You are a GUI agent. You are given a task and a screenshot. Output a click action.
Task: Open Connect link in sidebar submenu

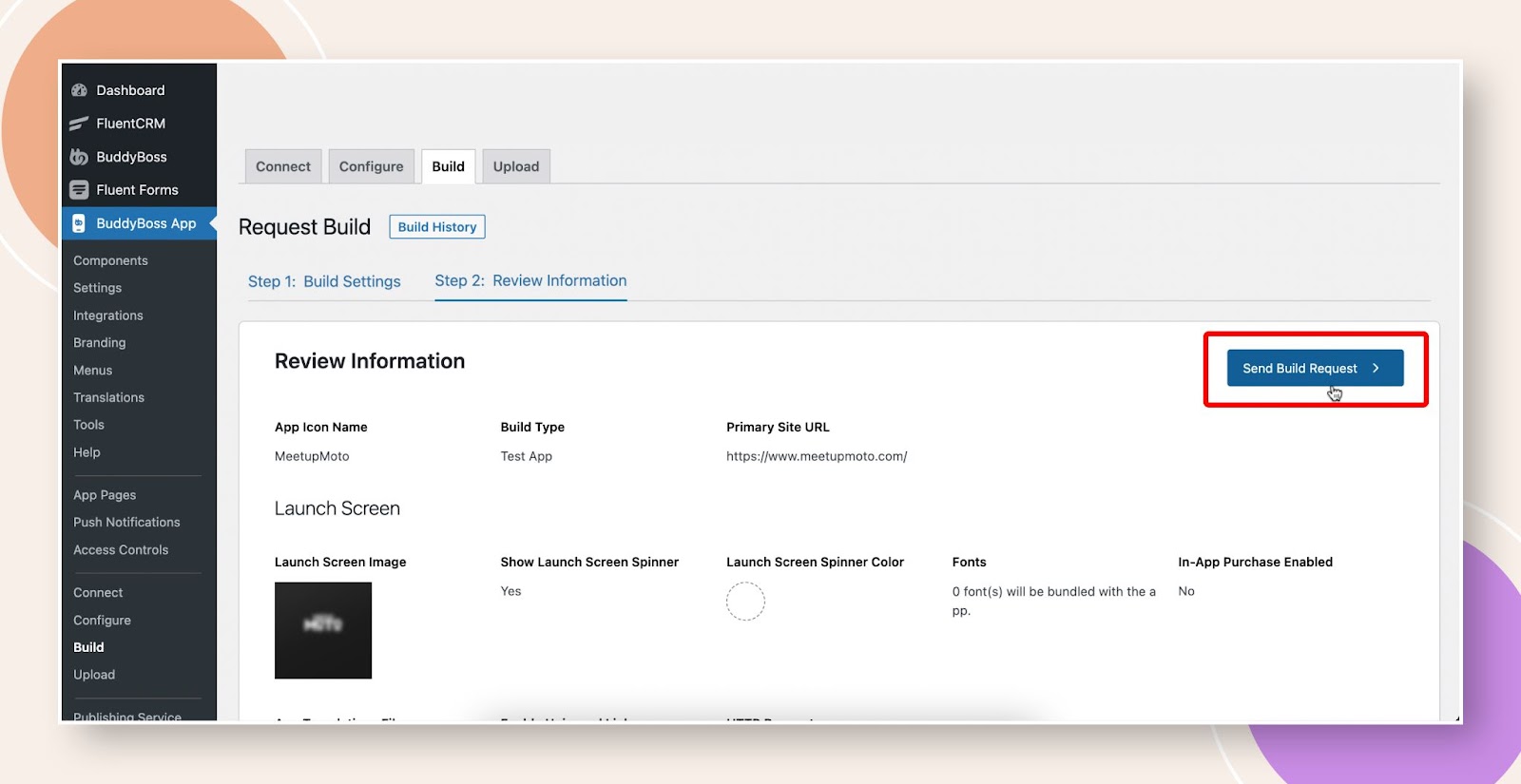(x=98, y=593)
